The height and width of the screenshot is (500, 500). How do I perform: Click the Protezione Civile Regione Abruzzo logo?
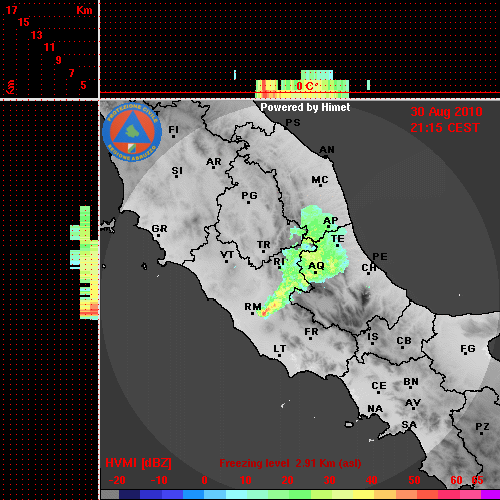(x=132, y=133)
